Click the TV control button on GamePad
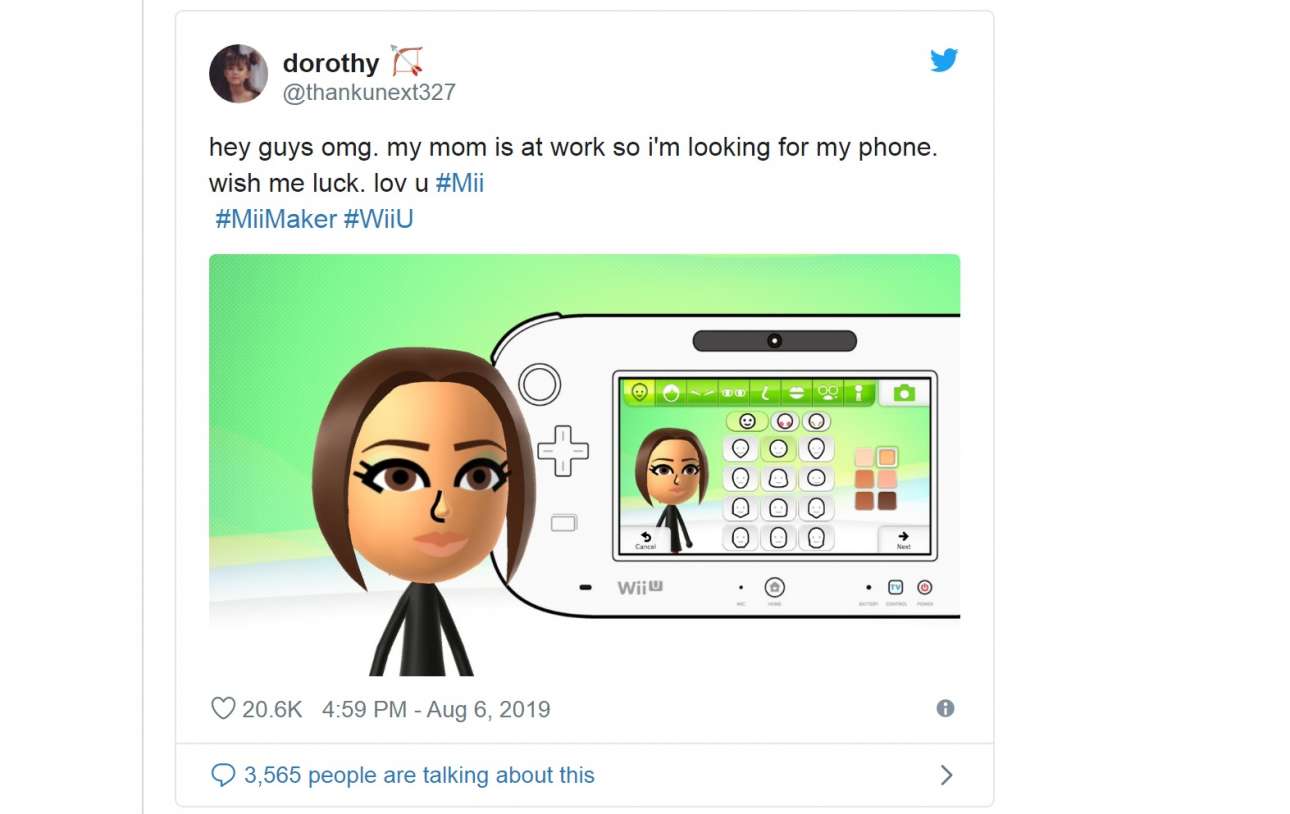Image resolution: width=1290 pixels, height=814 pixels. pyautogui.click(x=896, y=587)
